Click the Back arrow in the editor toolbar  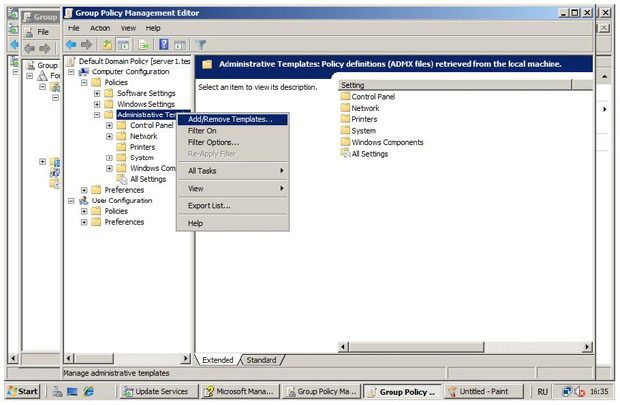tap(72, 44)
